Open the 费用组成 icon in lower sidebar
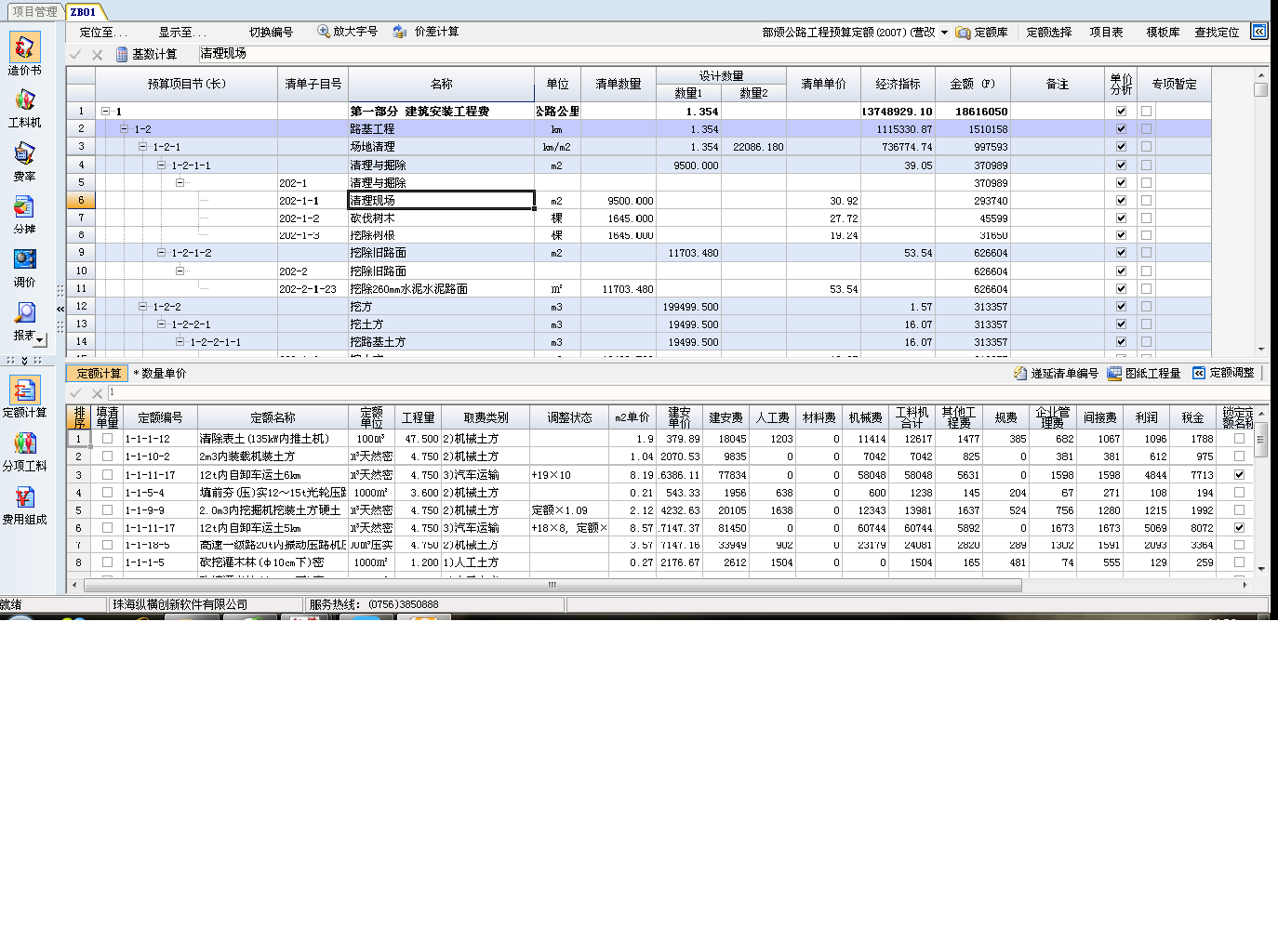1278x952 pixels. click(24, 498)
